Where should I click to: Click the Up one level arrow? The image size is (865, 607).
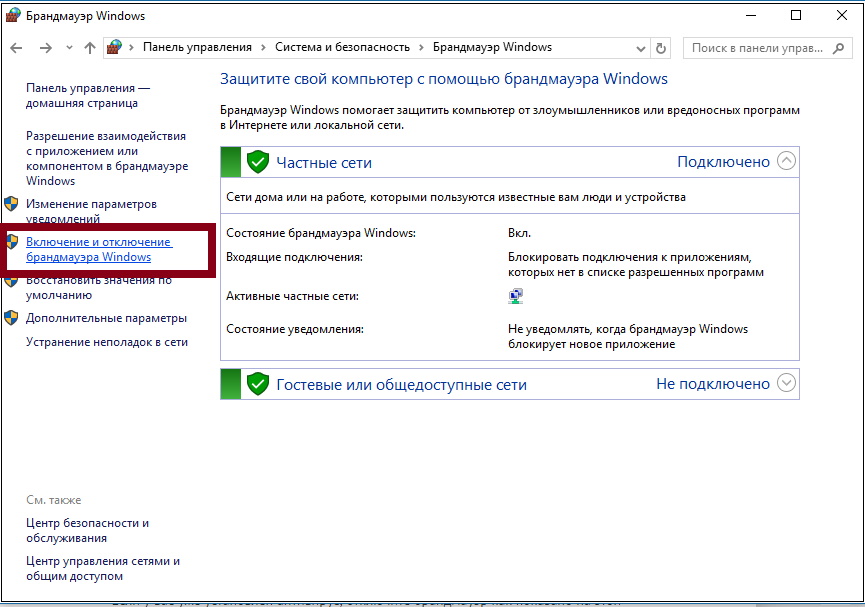pos(90,48)
